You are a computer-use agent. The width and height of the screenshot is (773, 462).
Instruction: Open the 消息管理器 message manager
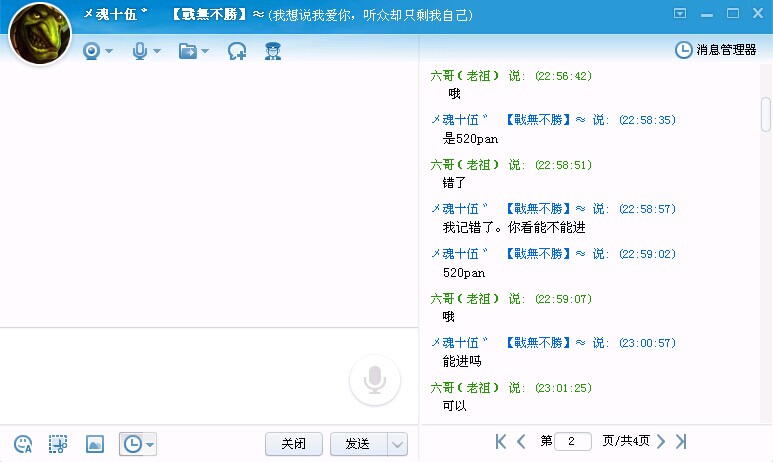coord(716,49)
